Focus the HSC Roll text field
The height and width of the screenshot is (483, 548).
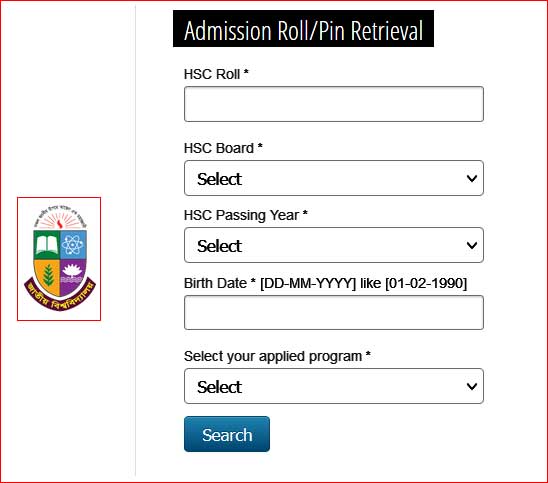tap(334, 104)
